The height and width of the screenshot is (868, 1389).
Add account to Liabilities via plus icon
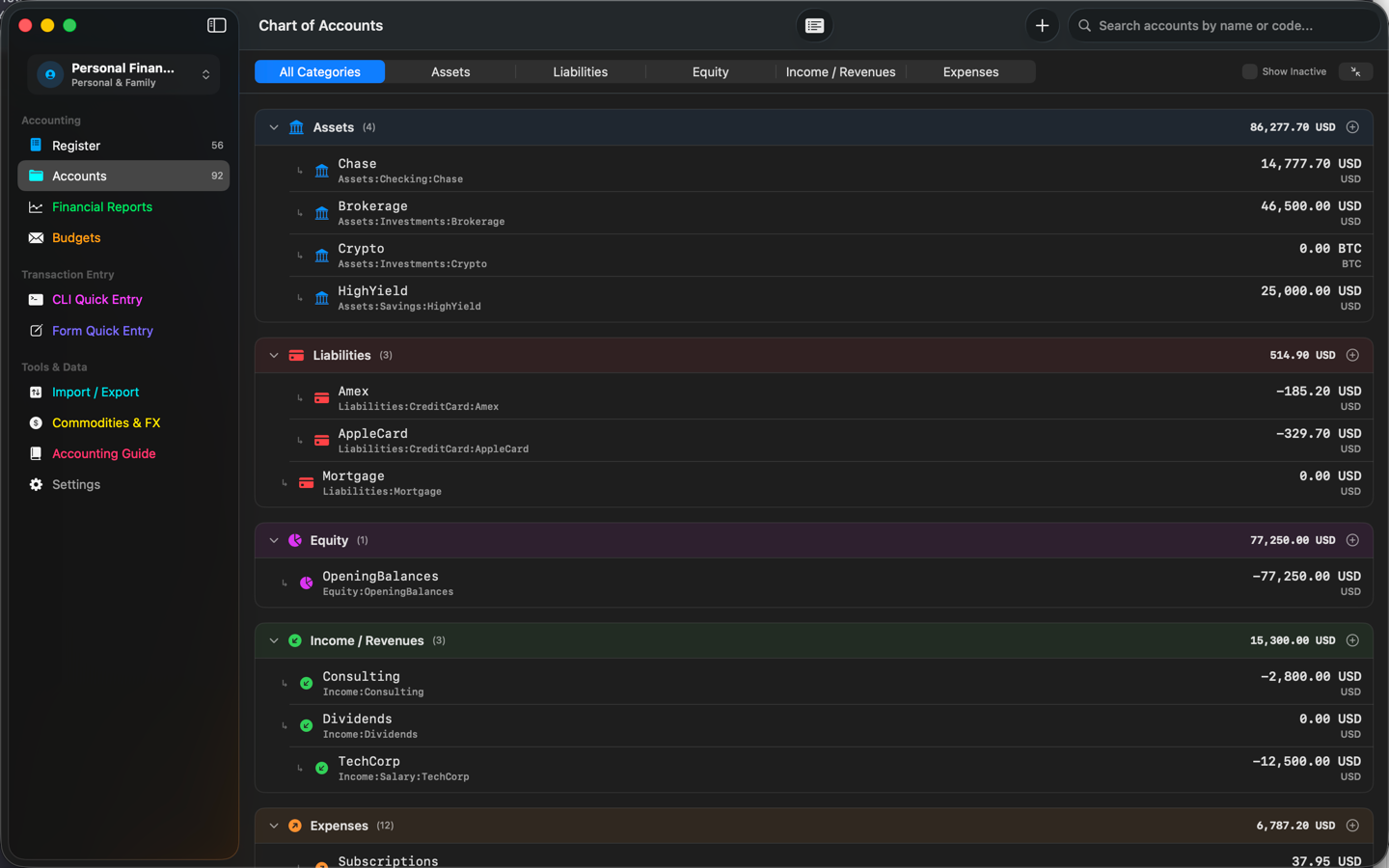[x=1352, y=355]
